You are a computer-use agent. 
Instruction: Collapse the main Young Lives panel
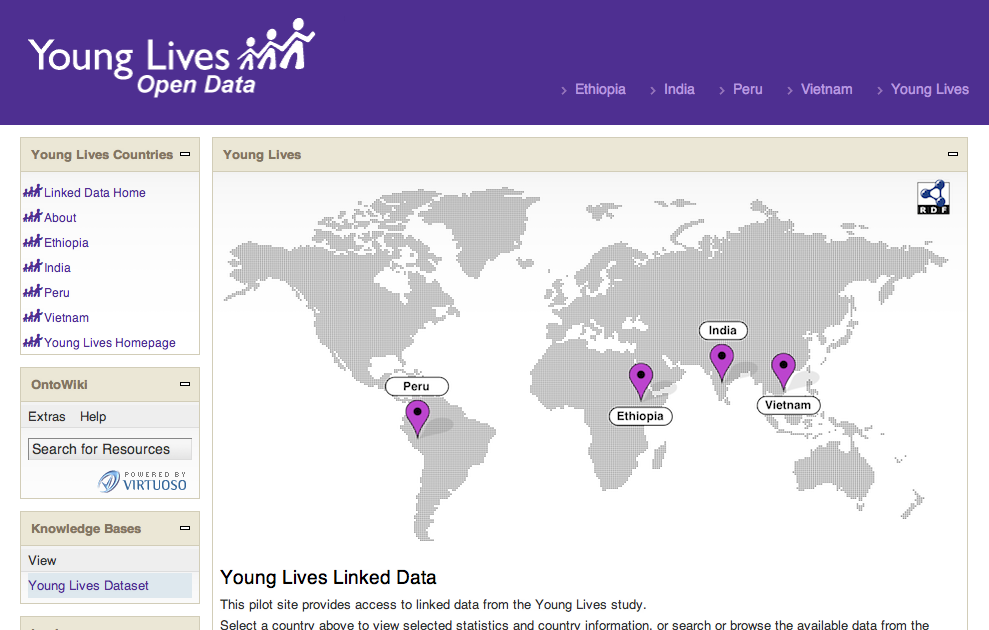click(953, 154)
